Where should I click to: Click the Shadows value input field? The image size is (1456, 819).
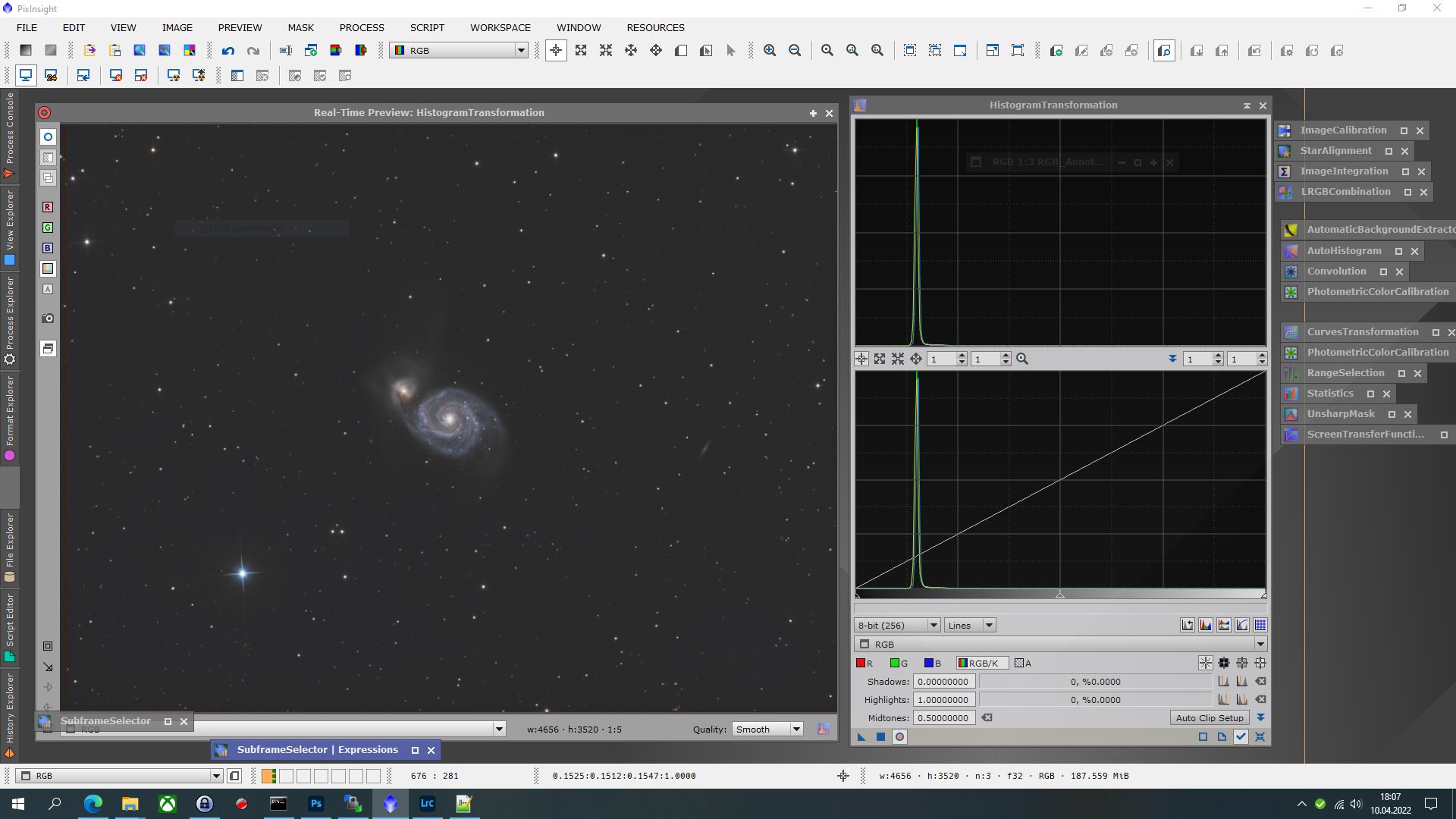pos(943,681)
